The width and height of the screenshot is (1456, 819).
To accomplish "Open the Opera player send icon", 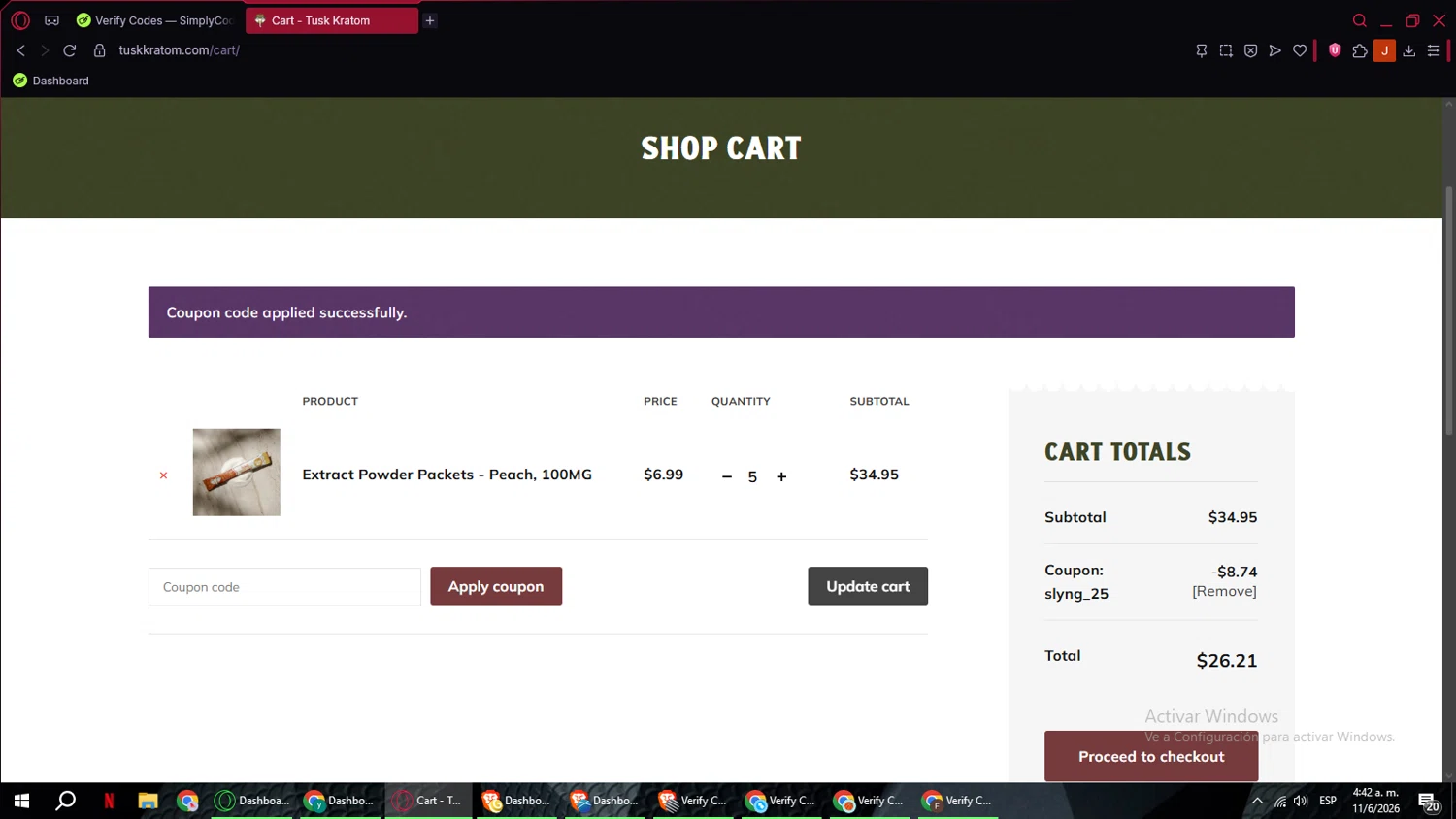I will click(1275, 50).
